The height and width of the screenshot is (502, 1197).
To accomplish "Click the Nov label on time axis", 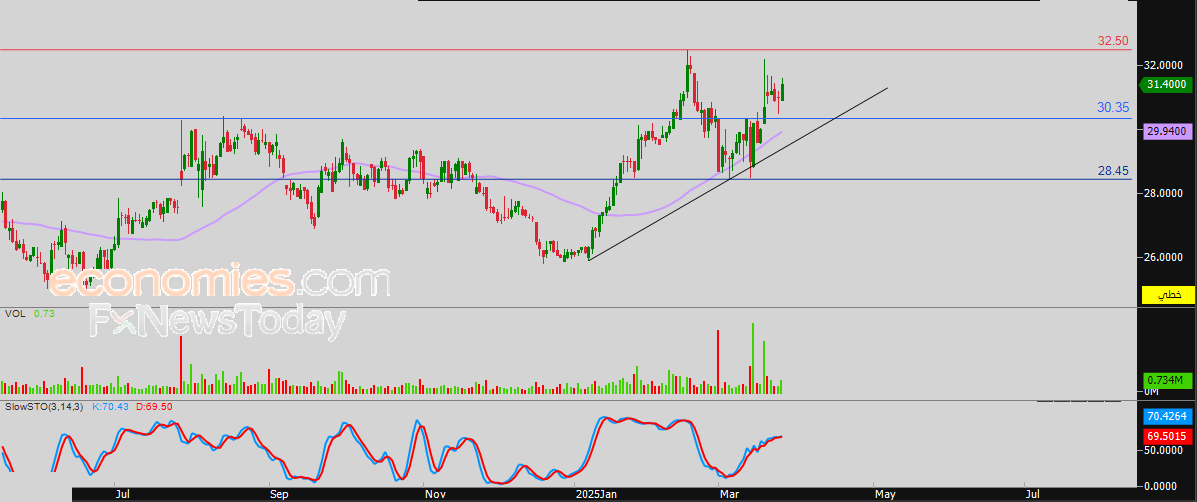I will pyautogui.click(x=434, y=494).
